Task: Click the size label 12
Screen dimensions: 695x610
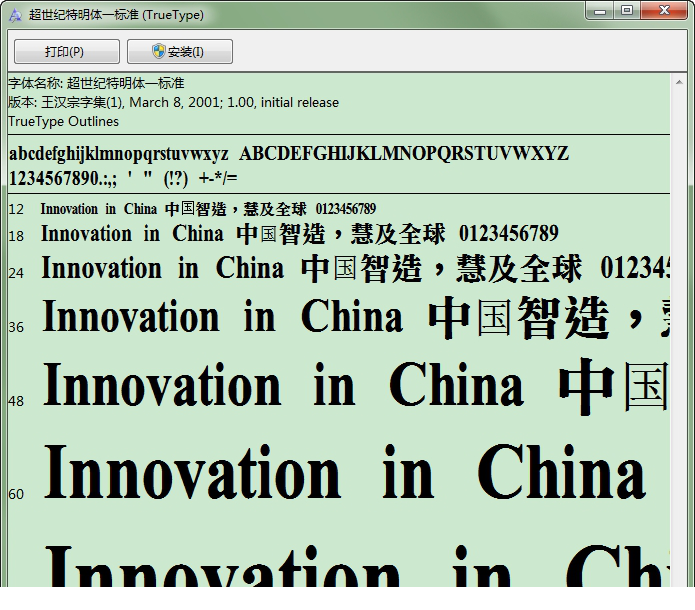Action: [16, 209]
